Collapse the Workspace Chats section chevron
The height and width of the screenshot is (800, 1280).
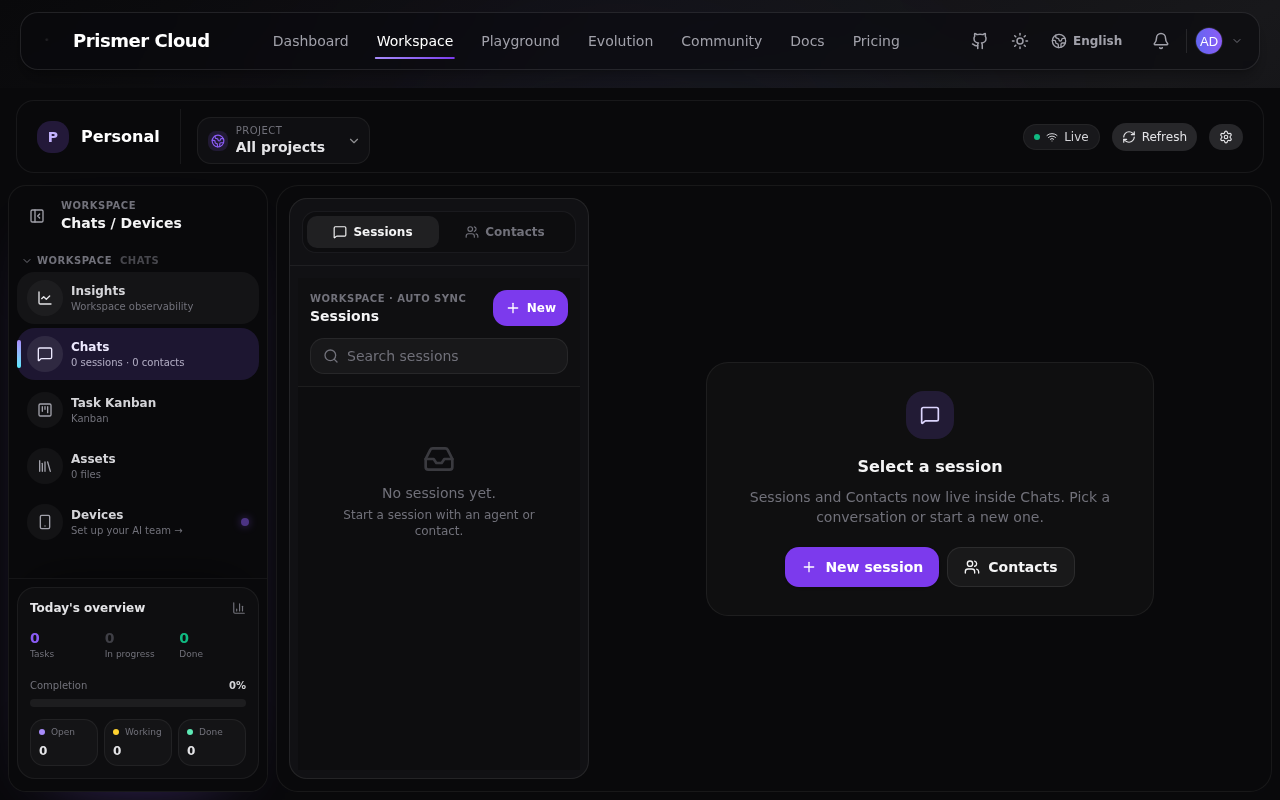(27, 261)
